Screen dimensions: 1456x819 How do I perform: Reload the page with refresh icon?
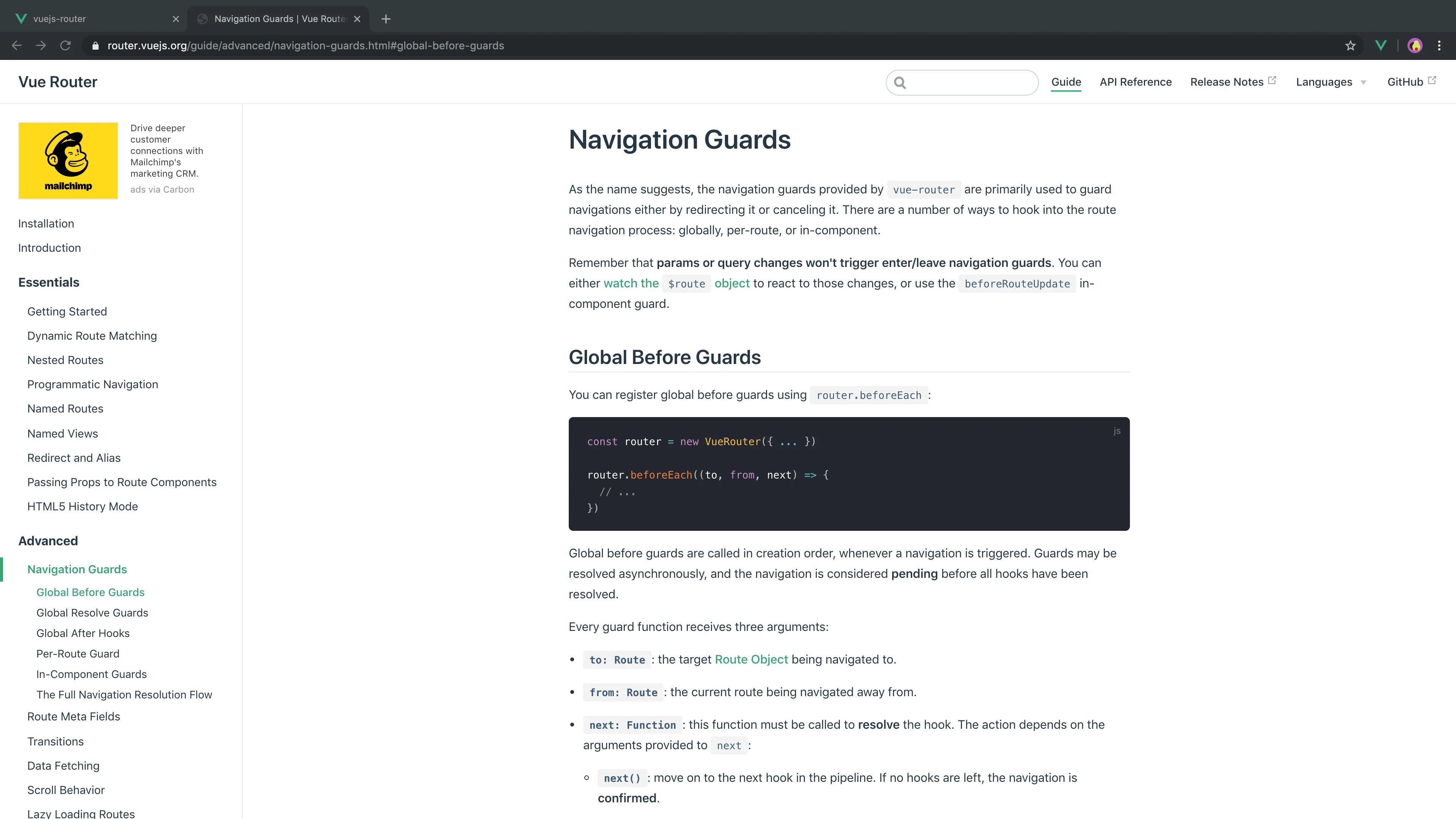click(x=66, y=45)
